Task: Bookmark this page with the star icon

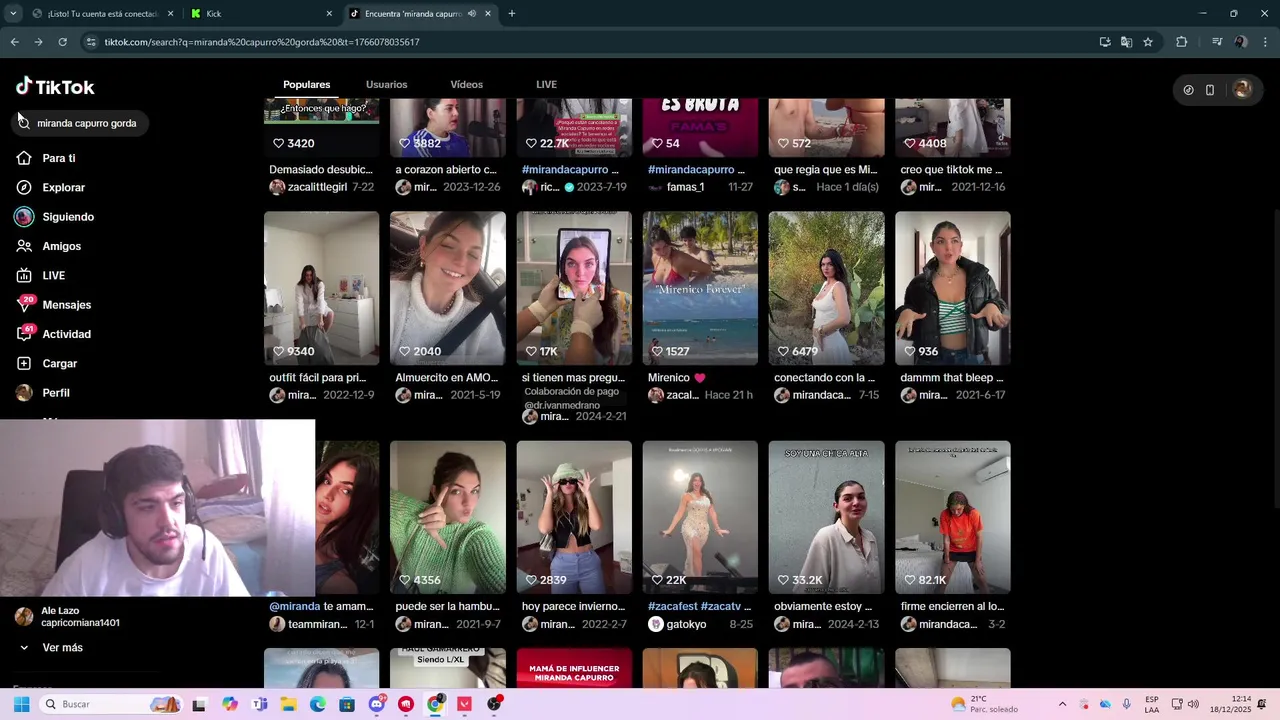Action: tap(1148, 42)
